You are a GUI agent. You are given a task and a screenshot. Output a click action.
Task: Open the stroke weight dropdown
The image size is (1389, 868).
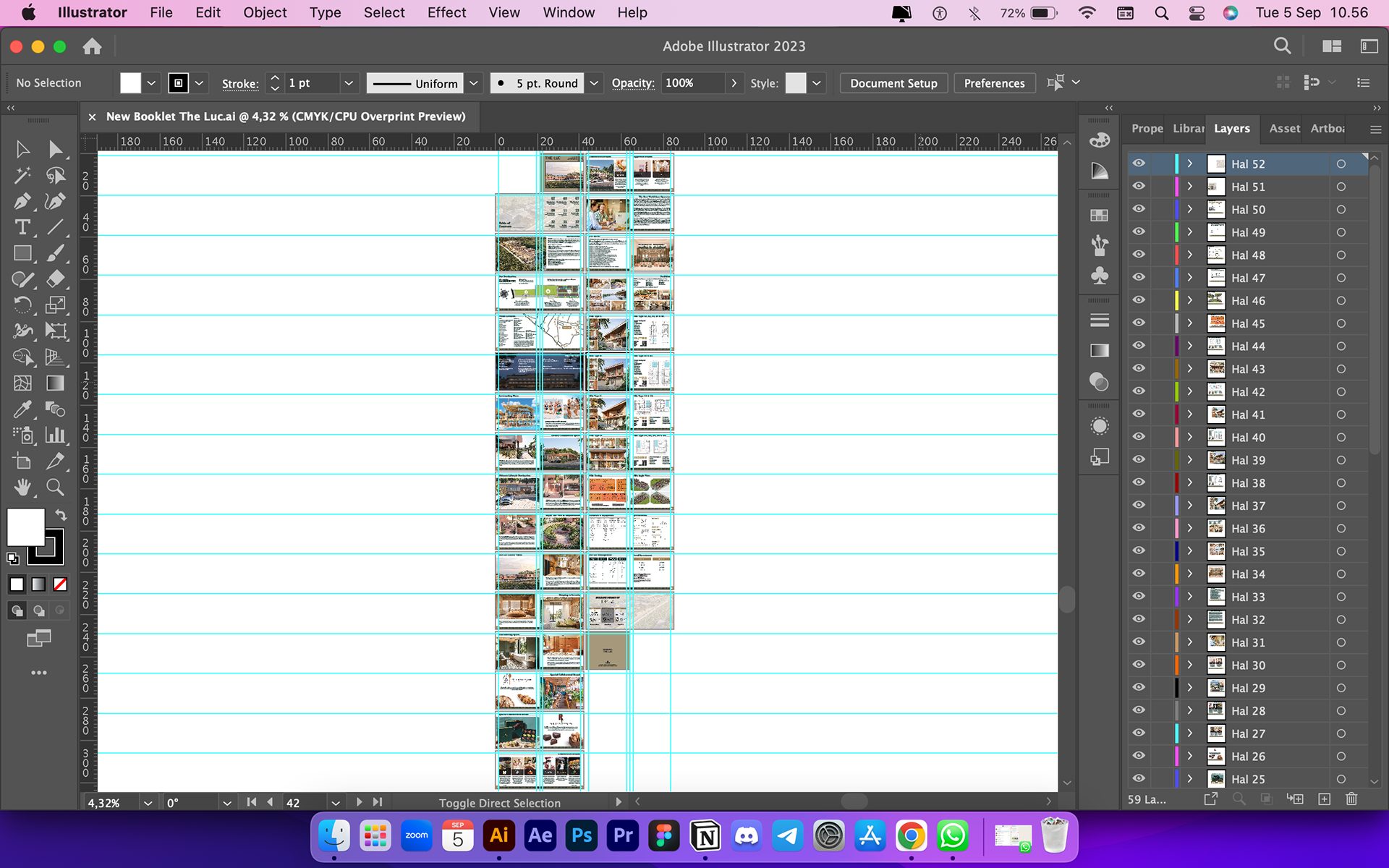[x=349, y=83]
